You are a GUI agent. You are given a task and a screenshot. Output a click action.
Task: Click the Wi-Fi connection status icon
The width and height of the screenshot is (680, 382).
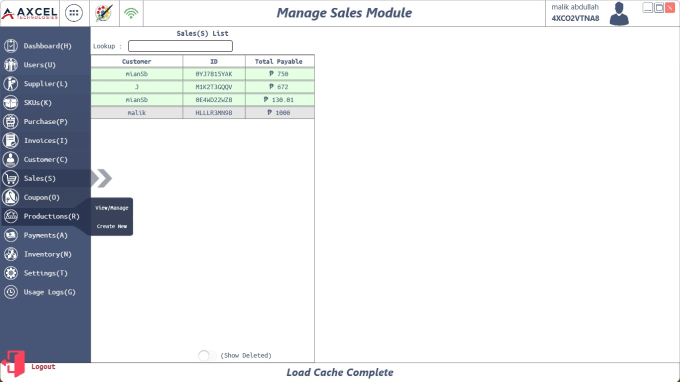click(x=131, y=13)
